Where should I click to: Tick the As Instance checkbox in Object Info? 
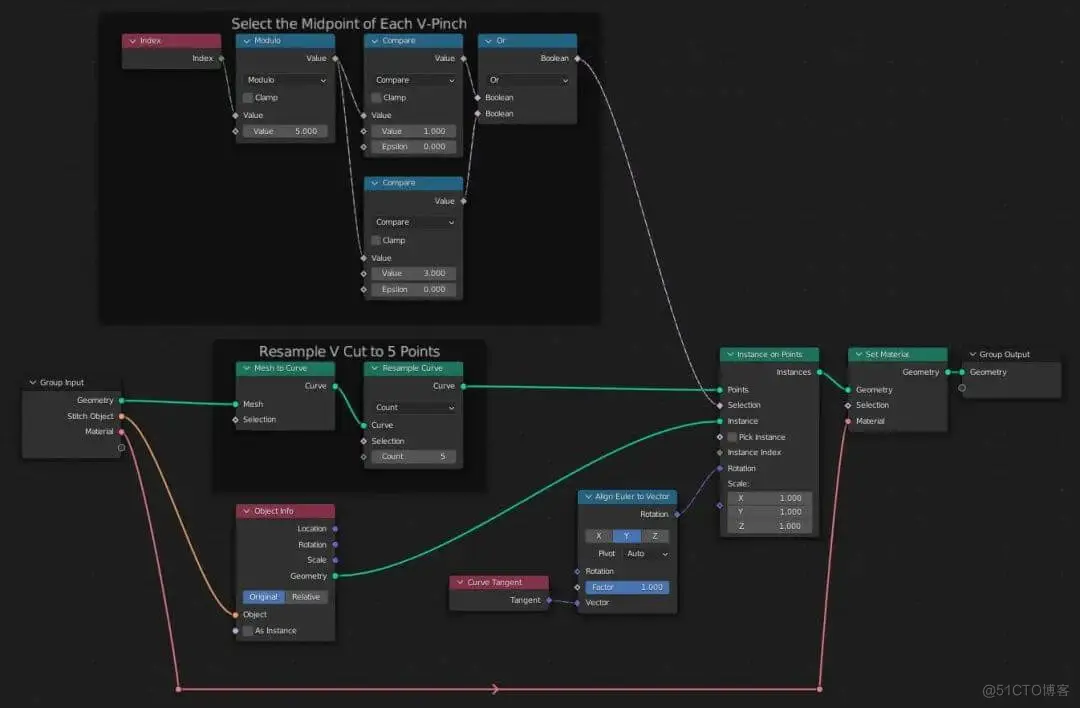[x=248, y=631]
